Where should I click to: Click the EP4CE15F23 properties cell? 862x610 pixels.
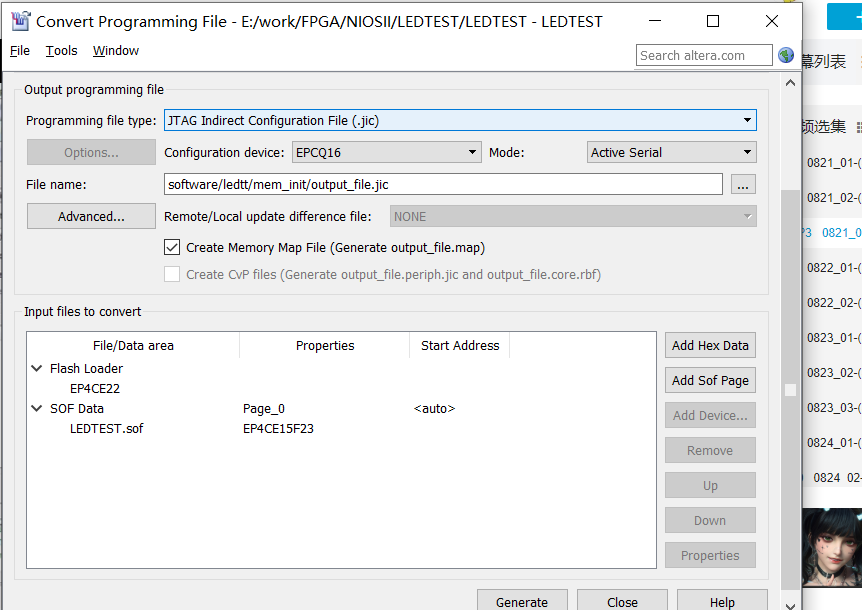click(278, 429)
